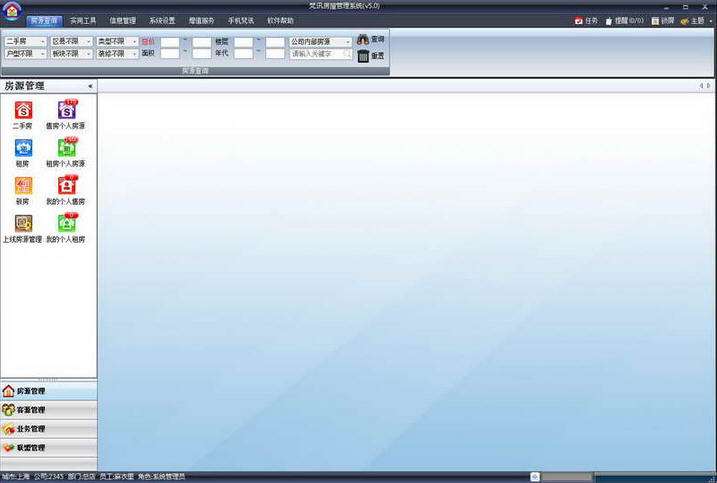The width and height of the screenshot is (717, 483).
Task: Select the 信息管理 ribbon tab
Action: tap(123, 21)
